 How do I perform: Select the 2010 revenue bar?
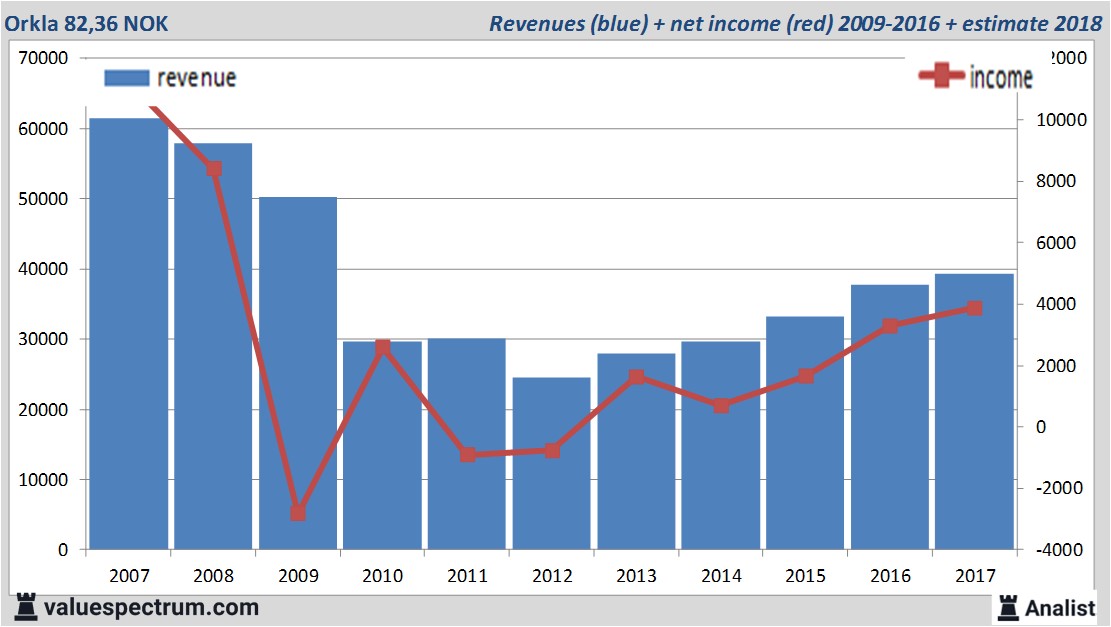tap(383, 445)
